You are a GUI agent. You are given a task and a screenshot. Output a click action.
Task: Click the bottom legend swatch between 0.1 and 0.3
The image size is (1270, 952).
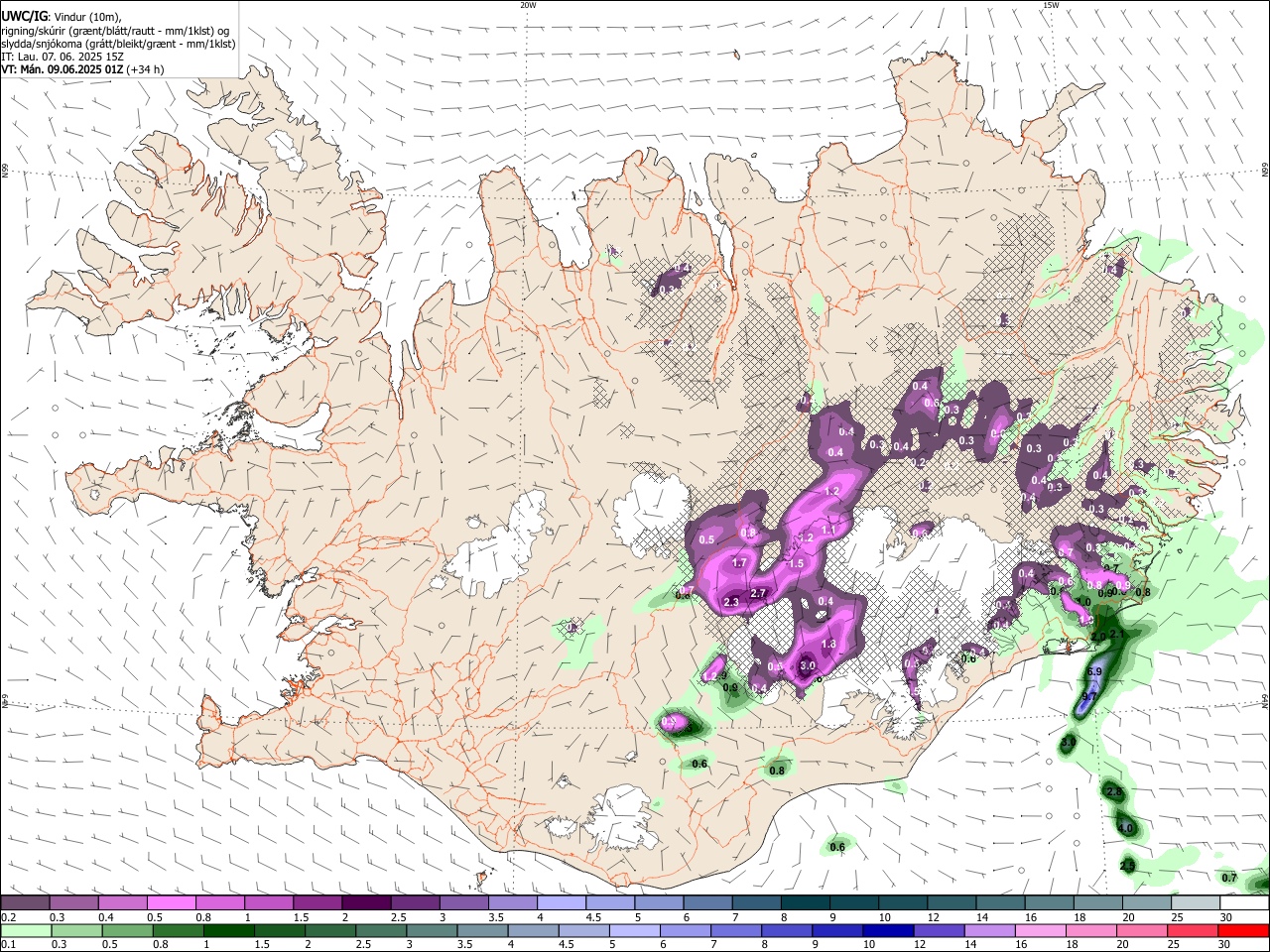[25, 930]
